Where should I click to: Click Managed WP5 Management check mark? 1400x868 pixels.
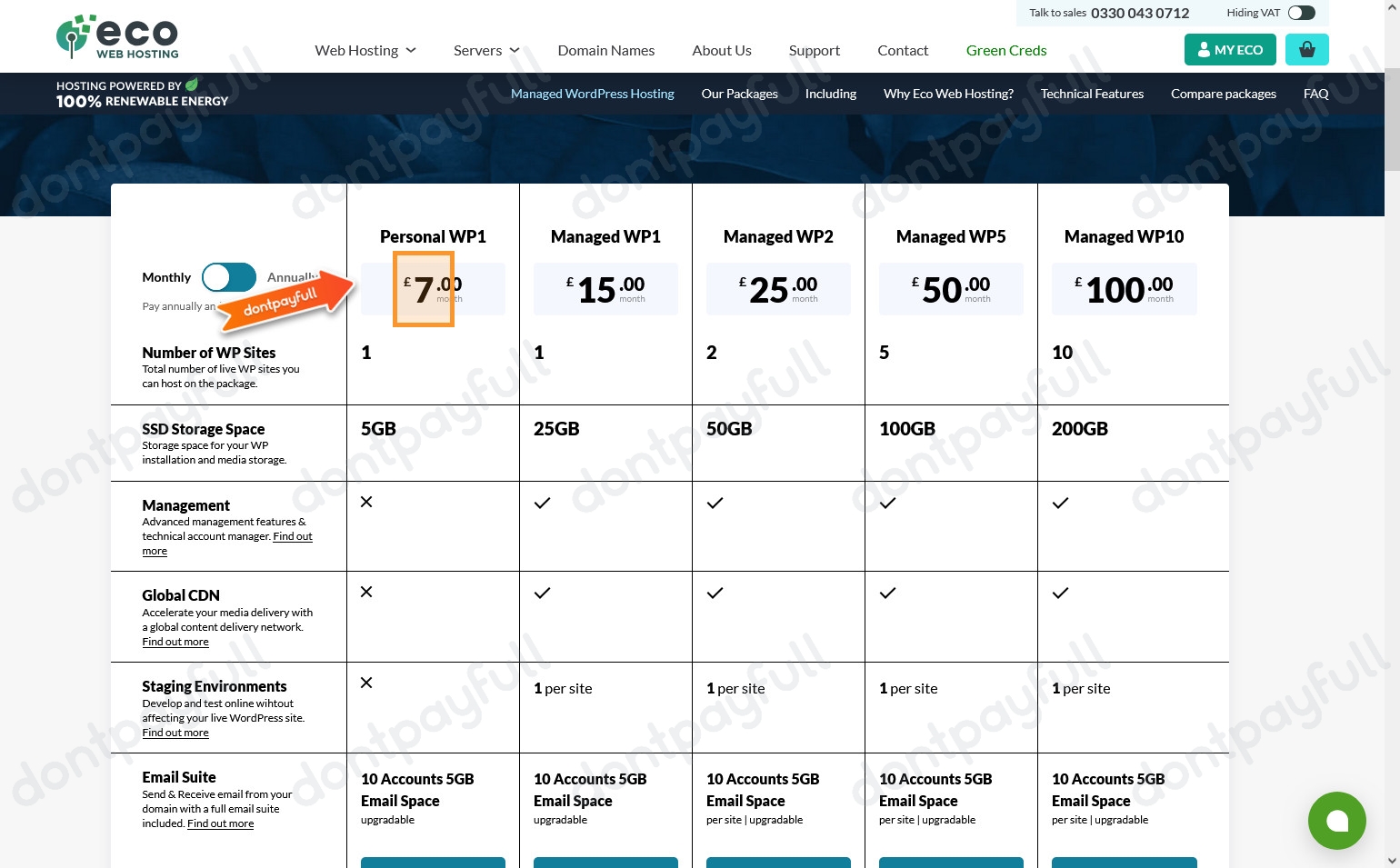(887, 503)
